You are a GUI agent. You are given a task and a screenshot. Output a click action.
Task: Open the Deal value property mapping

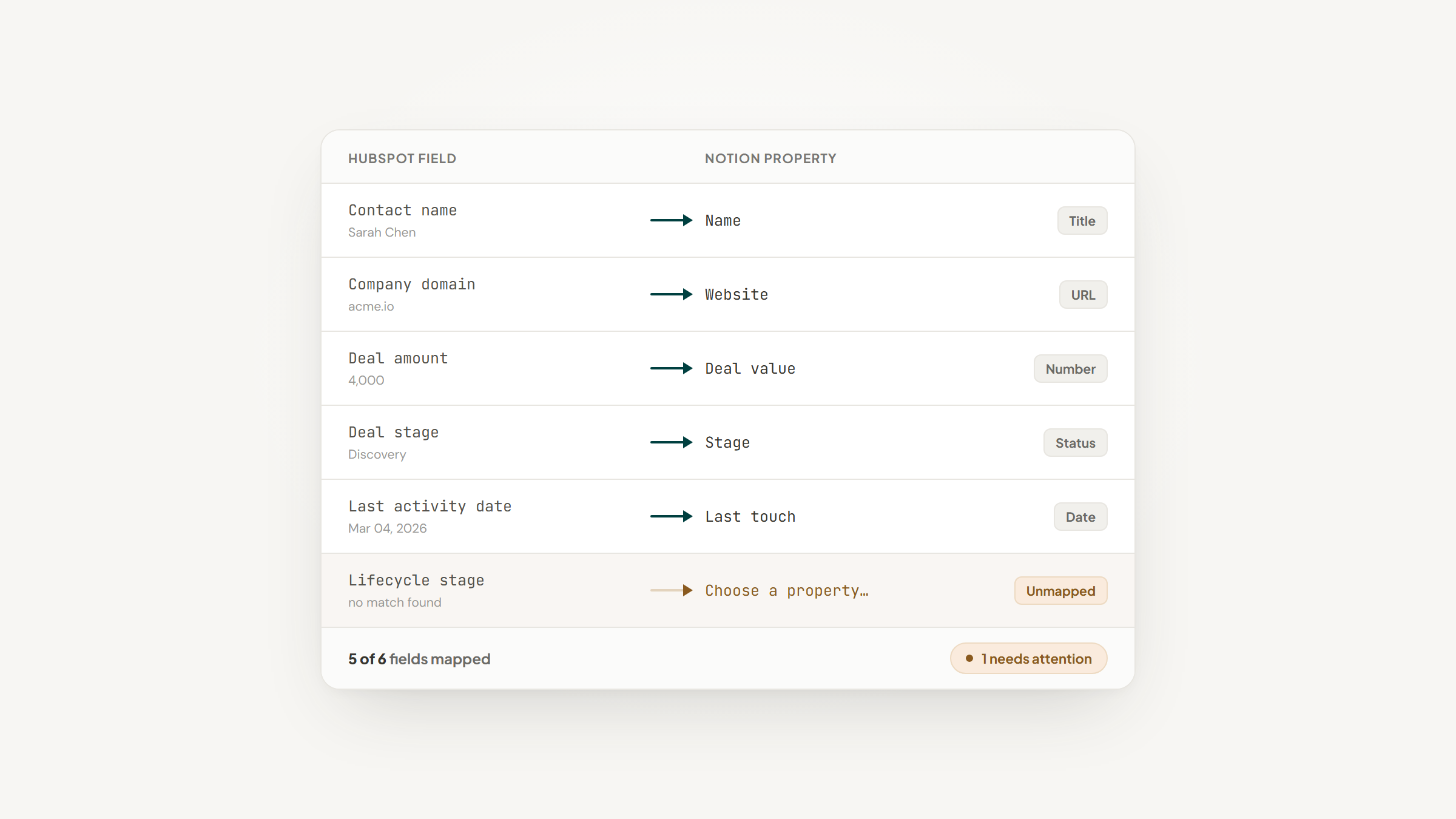(750, 369)
